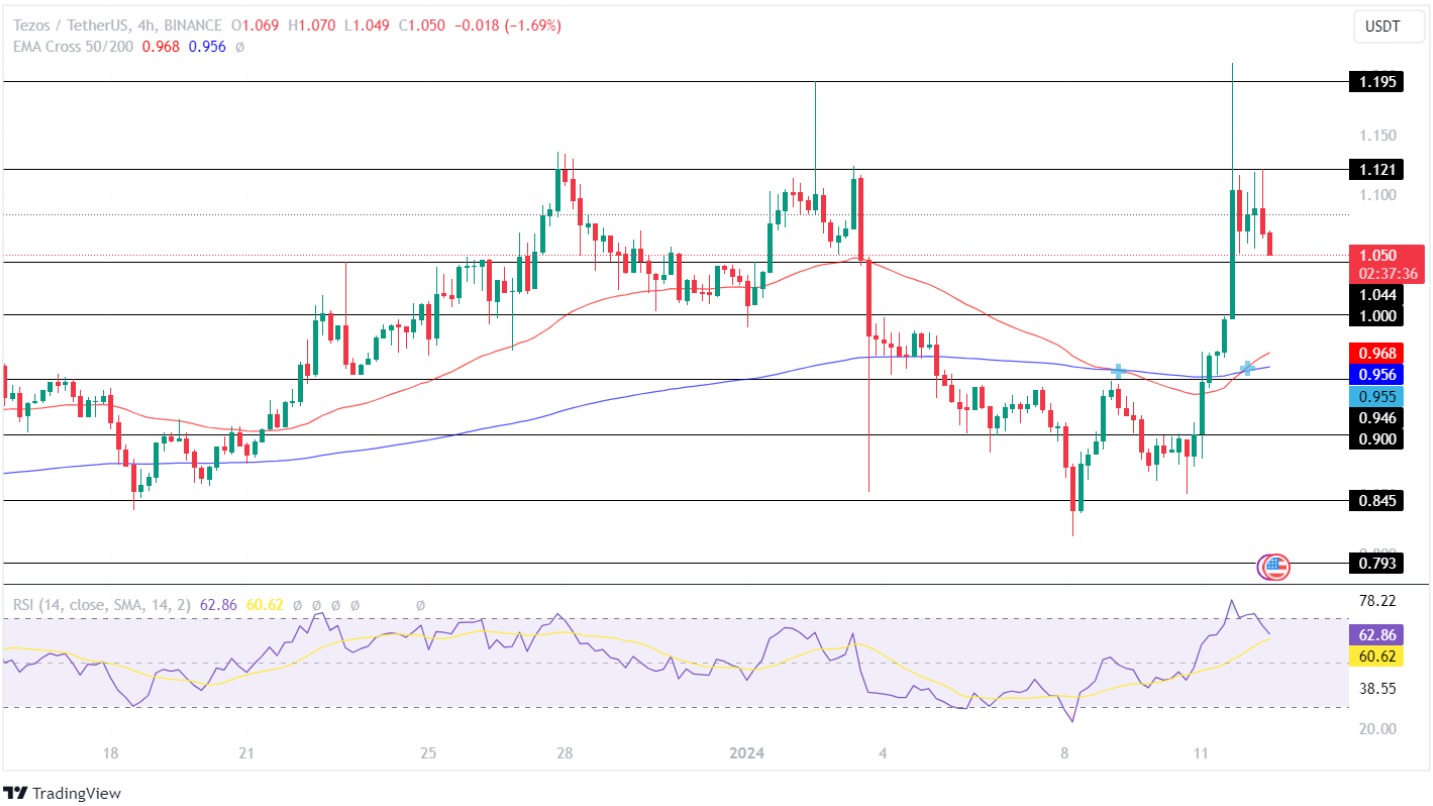Click the light blue 0.955 price label
Image resolution: width=1433 pixels, height=806 pixels.
[1375, 396]
